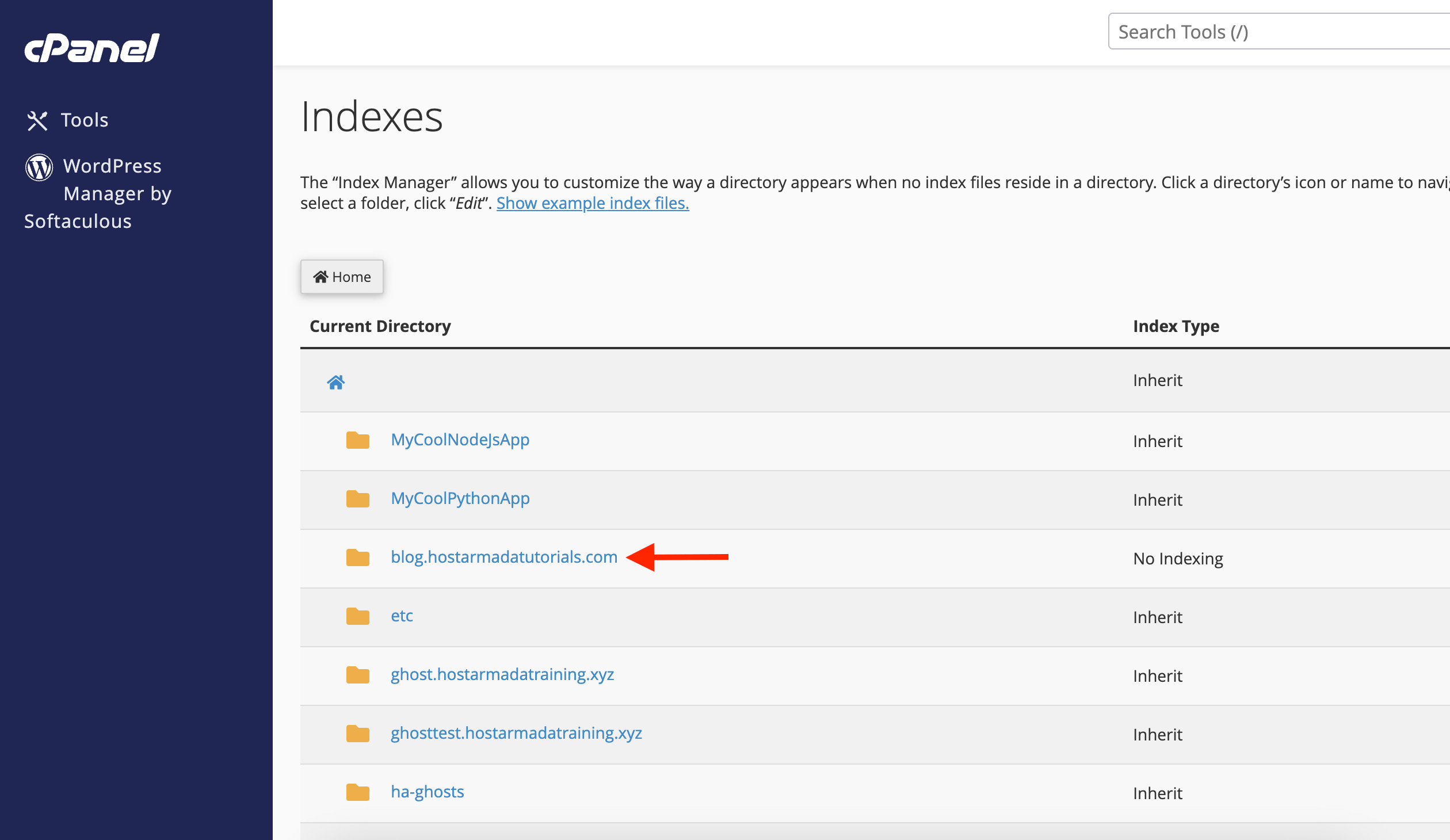
Task: Open ghost.hostarmadatraining.xyz directory
Action: (x=502, y=674)
